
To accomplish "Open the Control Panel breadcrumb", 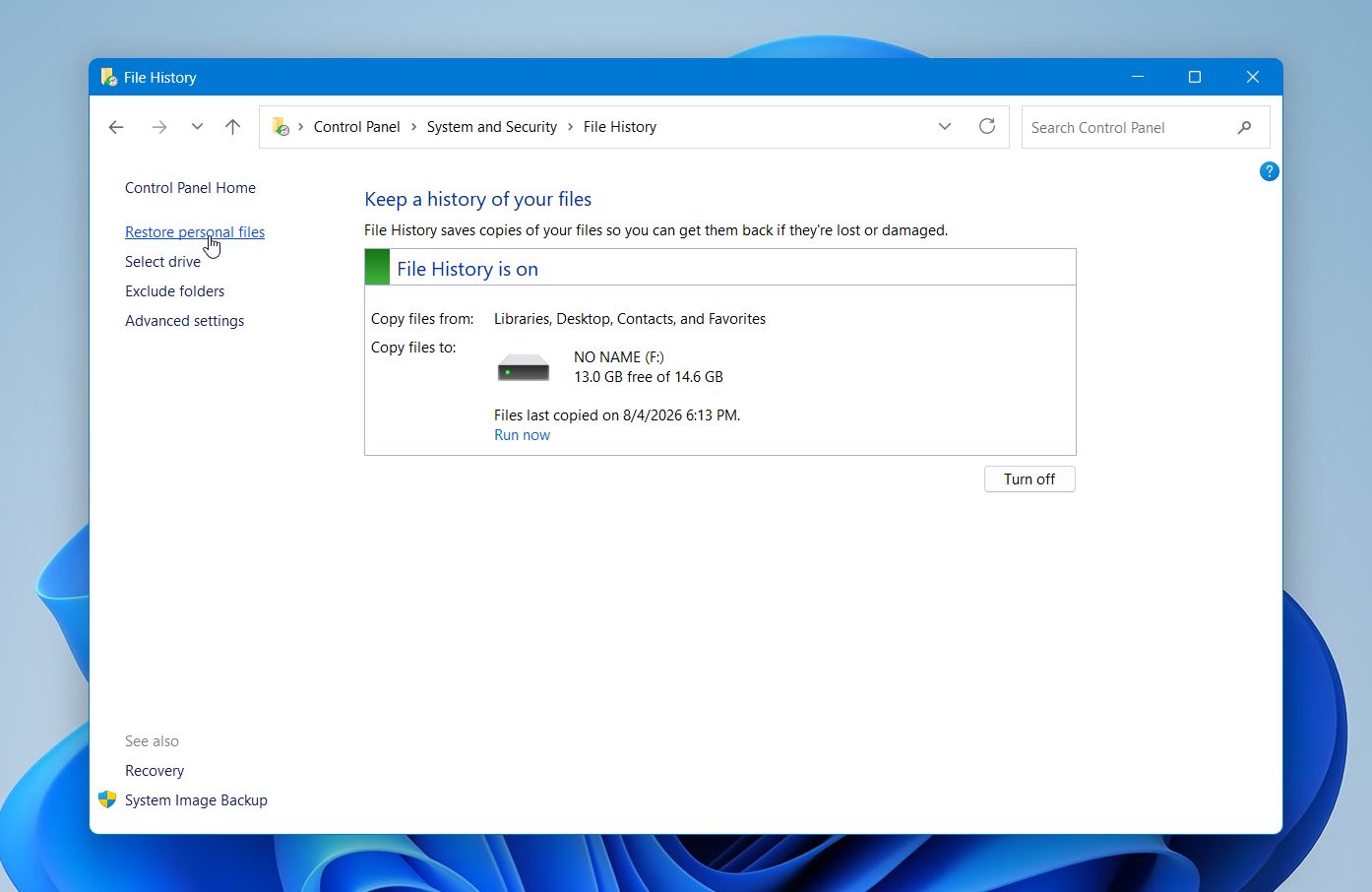I will click(356, 127).
